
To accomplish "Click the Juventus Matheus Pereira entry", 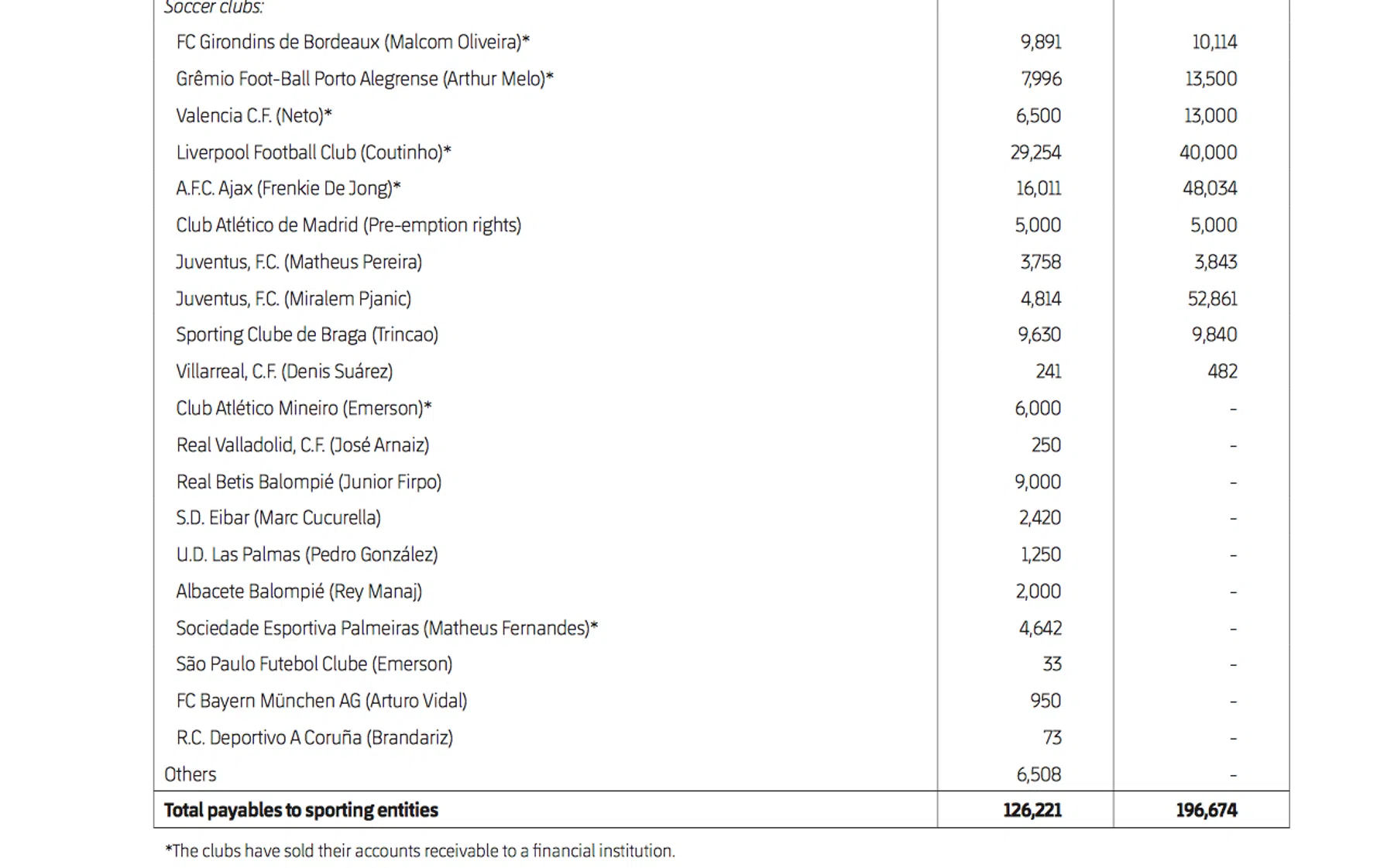I will (x=299, y=262).
